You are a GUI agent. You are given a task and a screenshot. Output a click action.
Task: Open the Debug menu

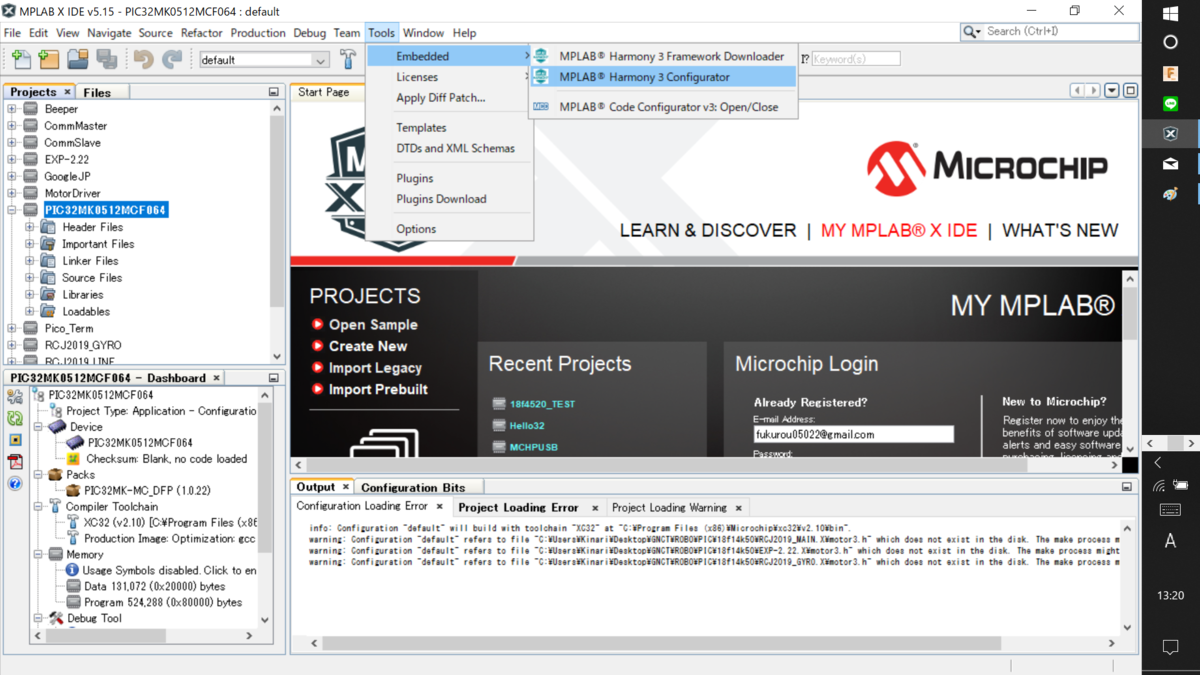coord(310,33)
